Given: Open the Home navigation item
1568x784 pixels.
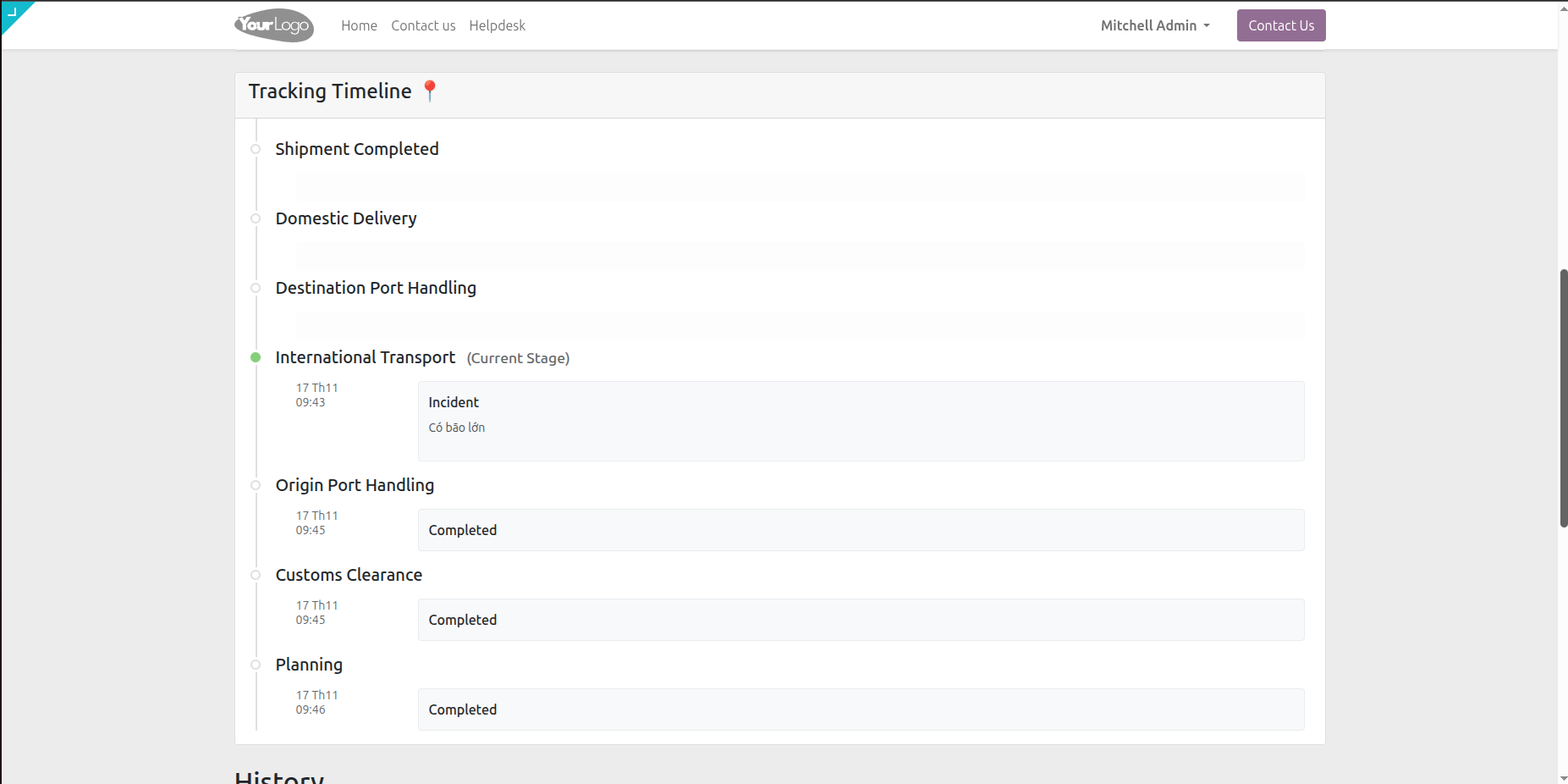Looking at the screenshot, I should [359, 25].
